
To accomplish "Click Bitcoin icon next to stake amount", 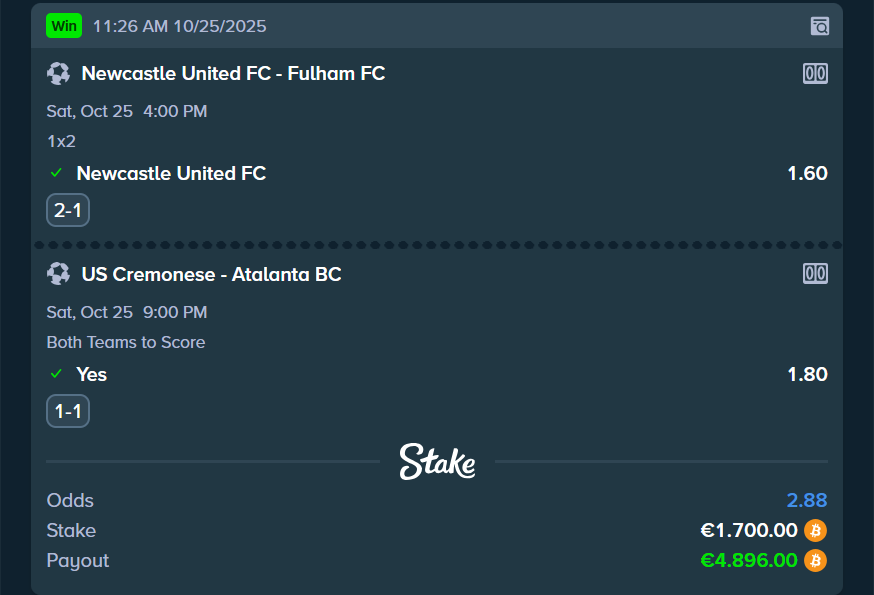I will pos(816,530).
